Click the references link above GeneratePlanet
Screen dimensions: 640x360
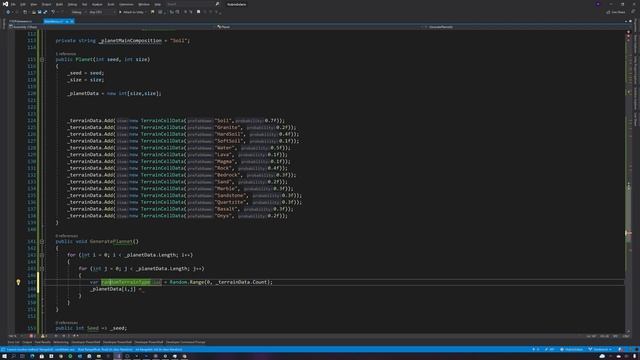(67, 236)
